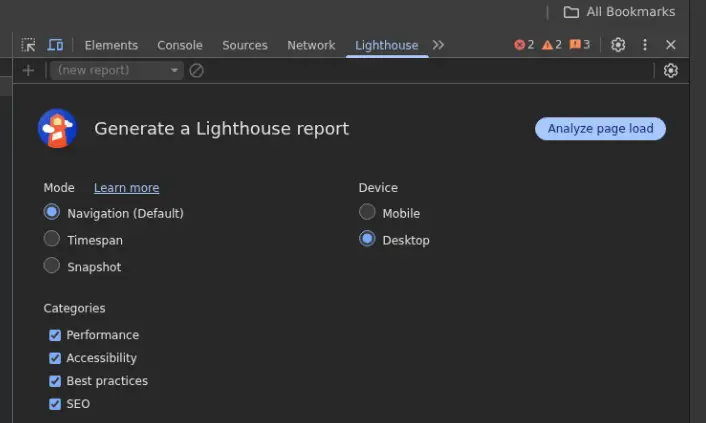Viewport: 706px width, 423px height.
Task: Toggle the device toolbar icon
Action: 55,45
